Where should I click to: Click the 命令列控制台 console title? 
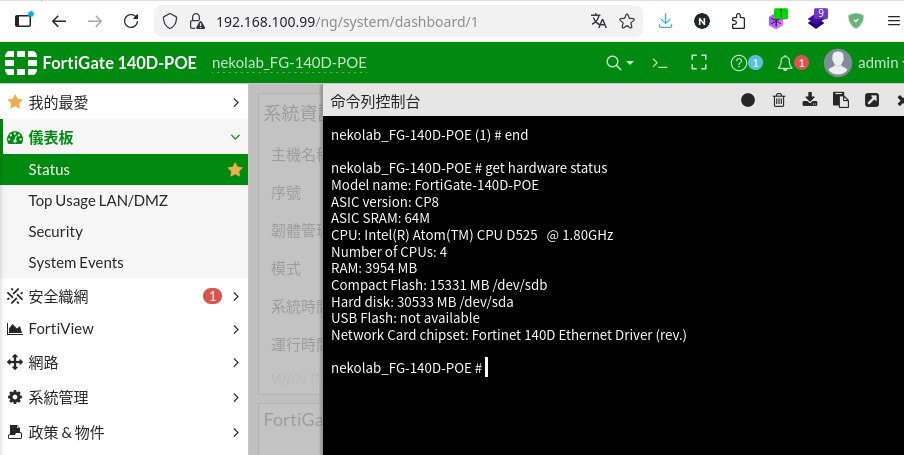click(375, 101)
